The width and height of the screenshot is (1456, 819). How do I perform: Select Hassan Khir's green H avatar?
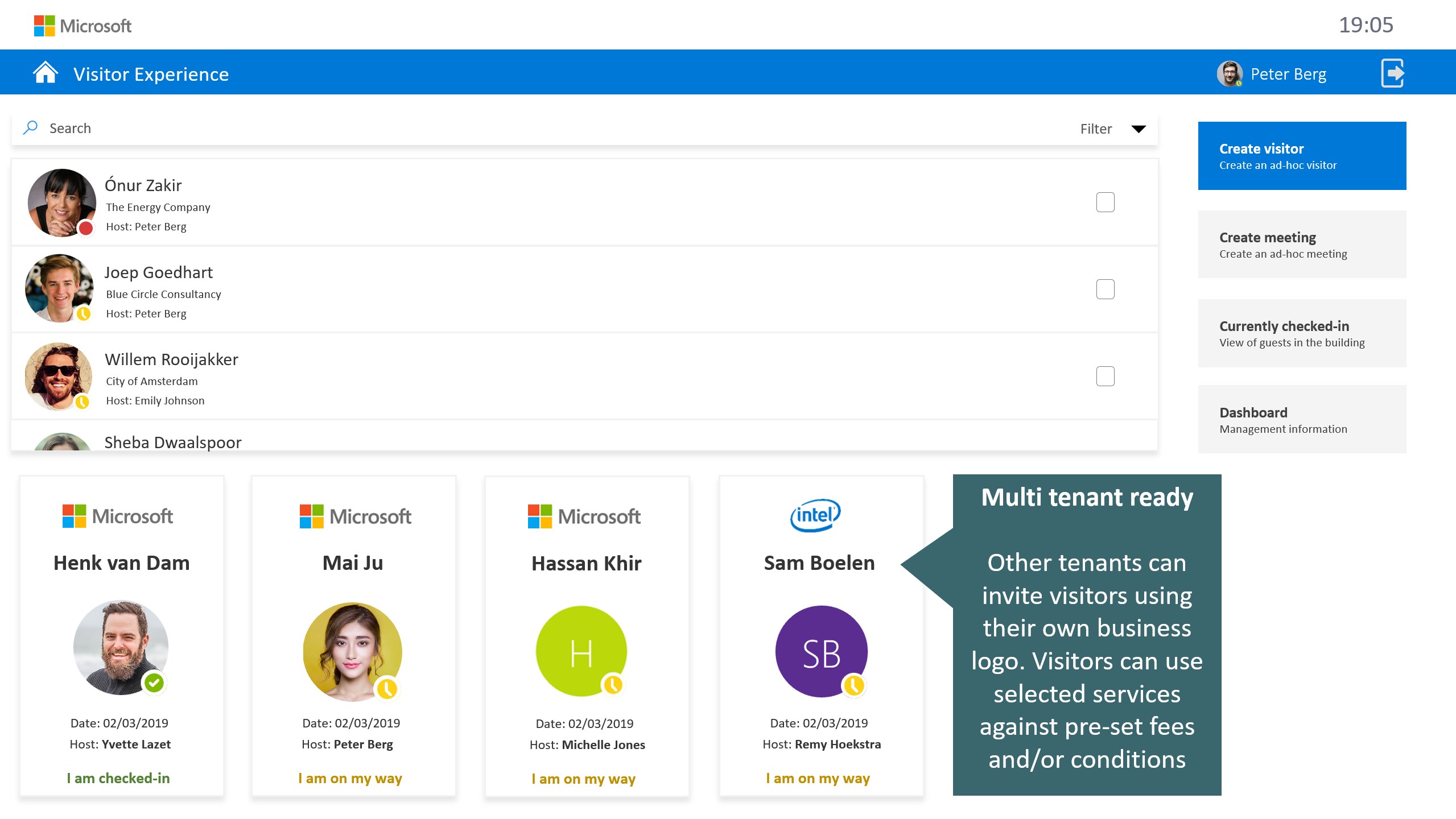[580, 651]
